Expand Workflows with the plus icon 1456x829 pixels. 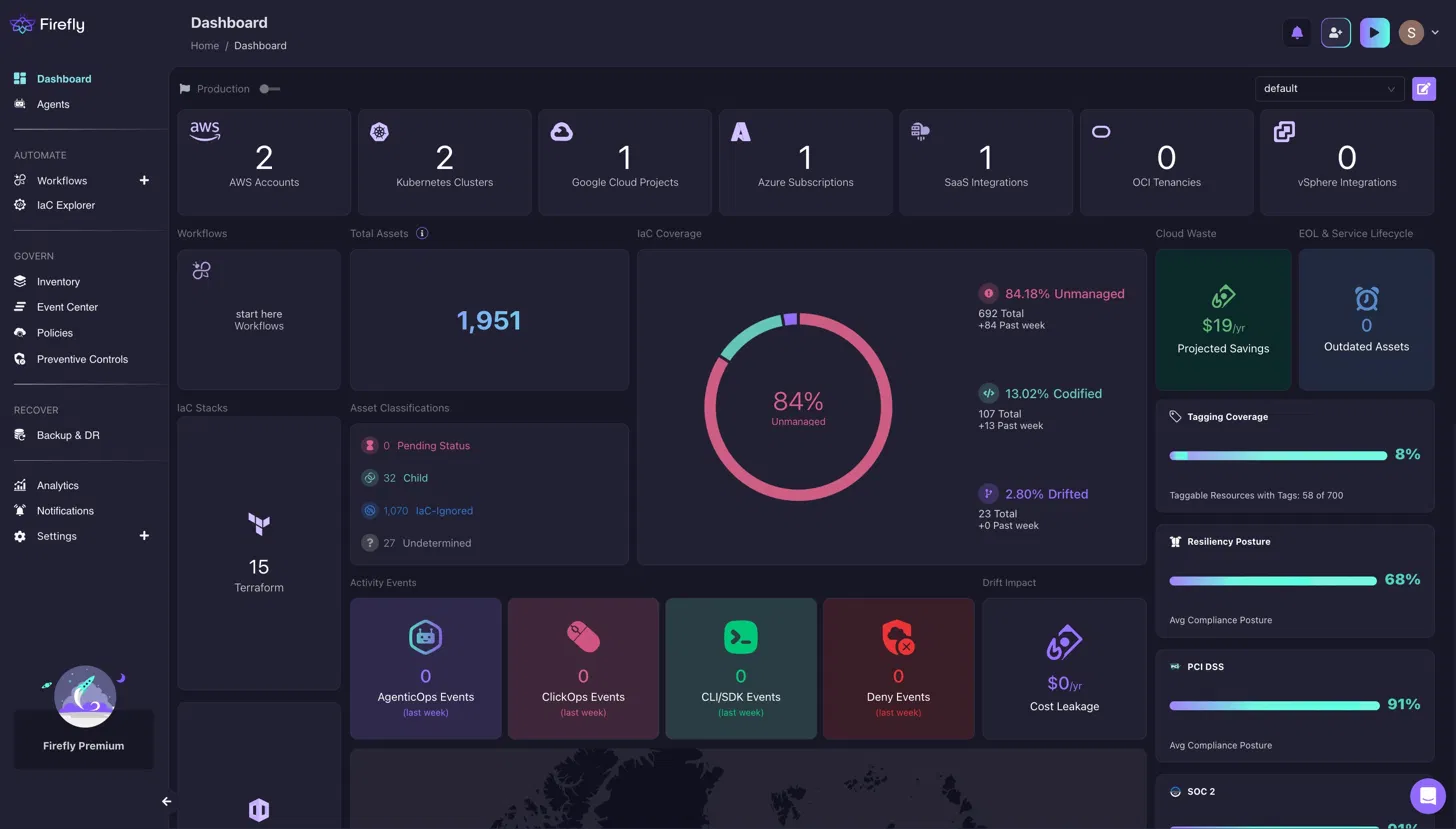[x=144, y=181]
